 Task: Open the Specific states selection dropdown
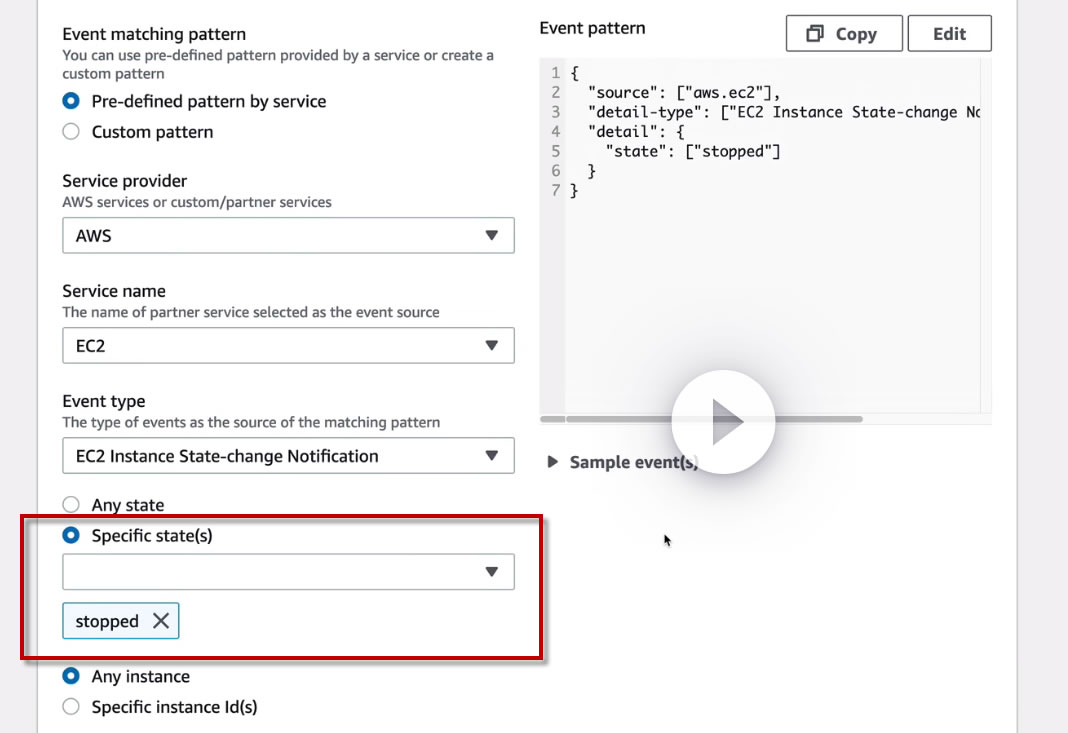coord(288,572)
